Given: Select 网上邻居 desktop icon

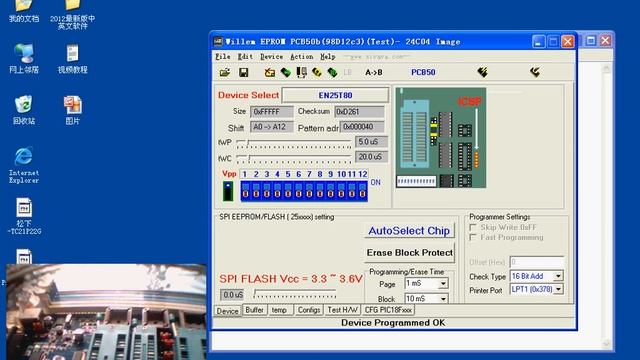Looking at the screenshot, I should [24, 58].
